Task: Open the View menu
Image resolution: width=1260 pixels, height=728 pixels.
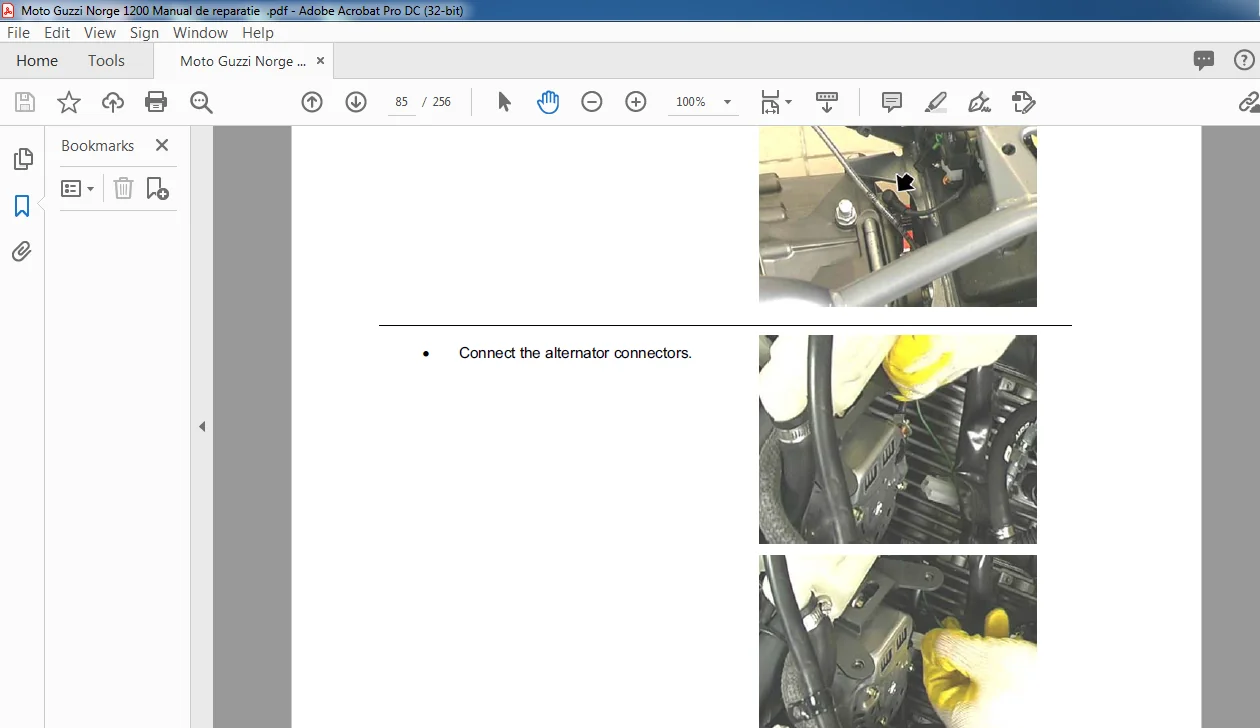Action: (x=100, y=32)
